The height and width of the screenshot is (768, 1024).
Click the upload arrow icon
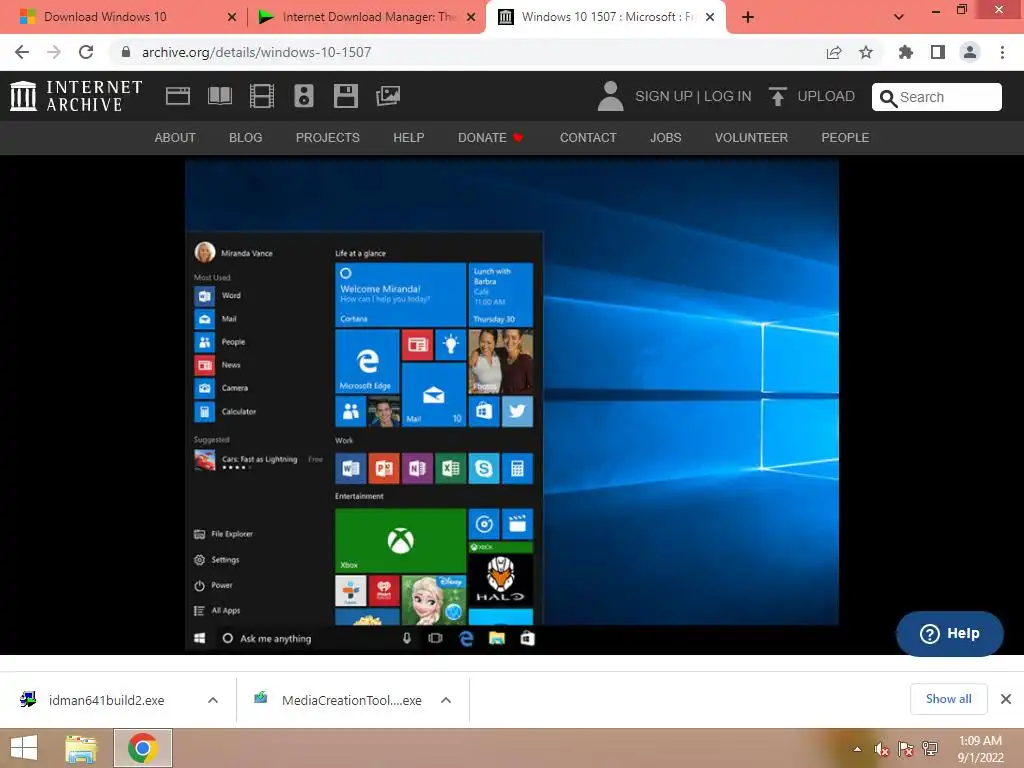tap(777, 96)
